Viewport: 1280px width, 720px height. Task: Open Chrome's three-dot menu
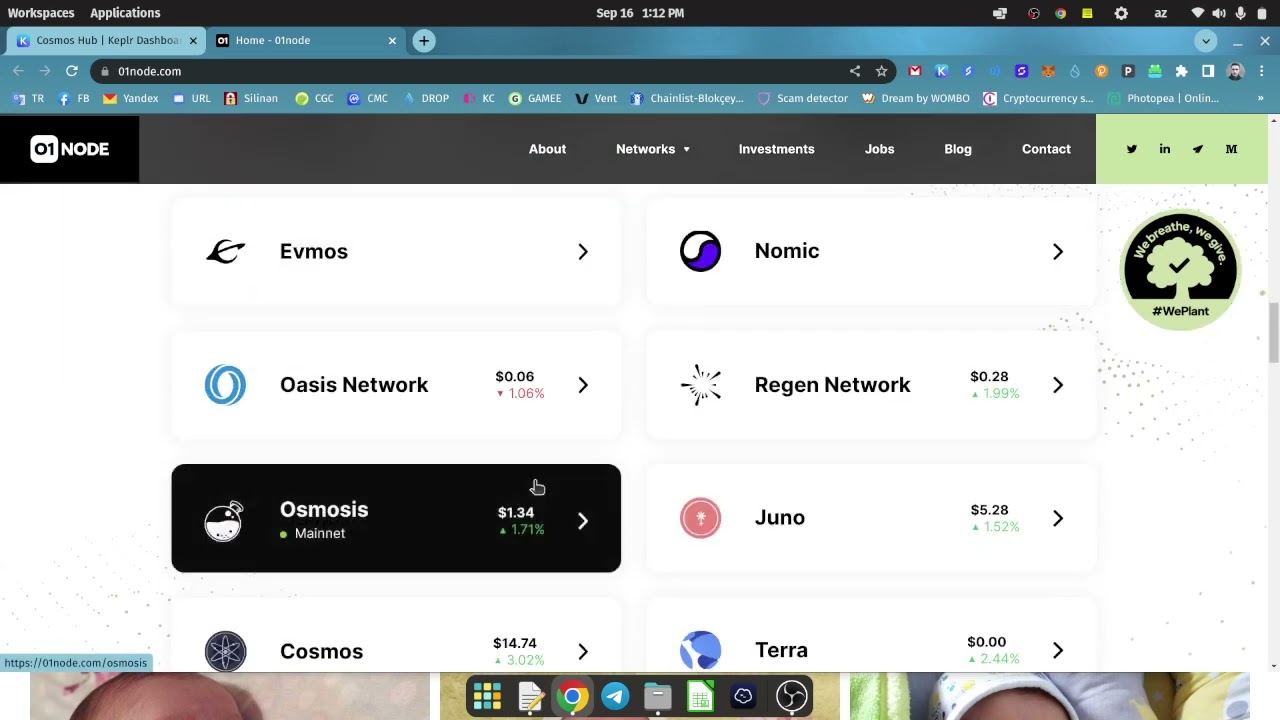pos(1261,71)
